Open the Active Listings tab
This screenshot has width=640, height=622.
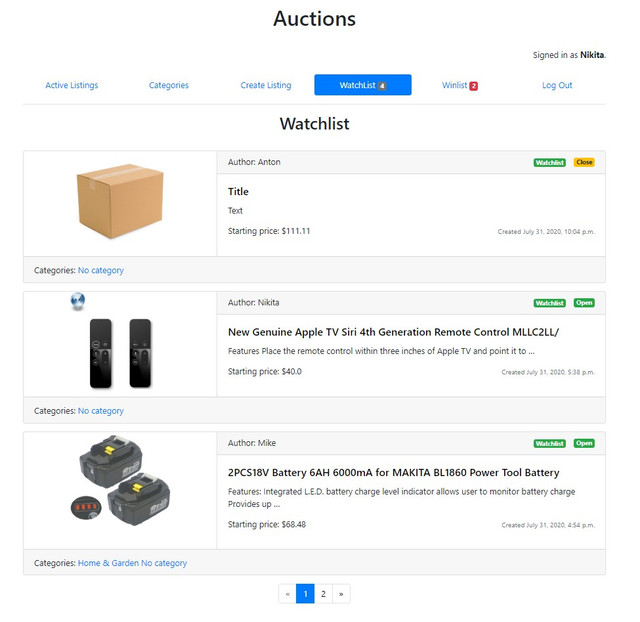click(72, 85)
